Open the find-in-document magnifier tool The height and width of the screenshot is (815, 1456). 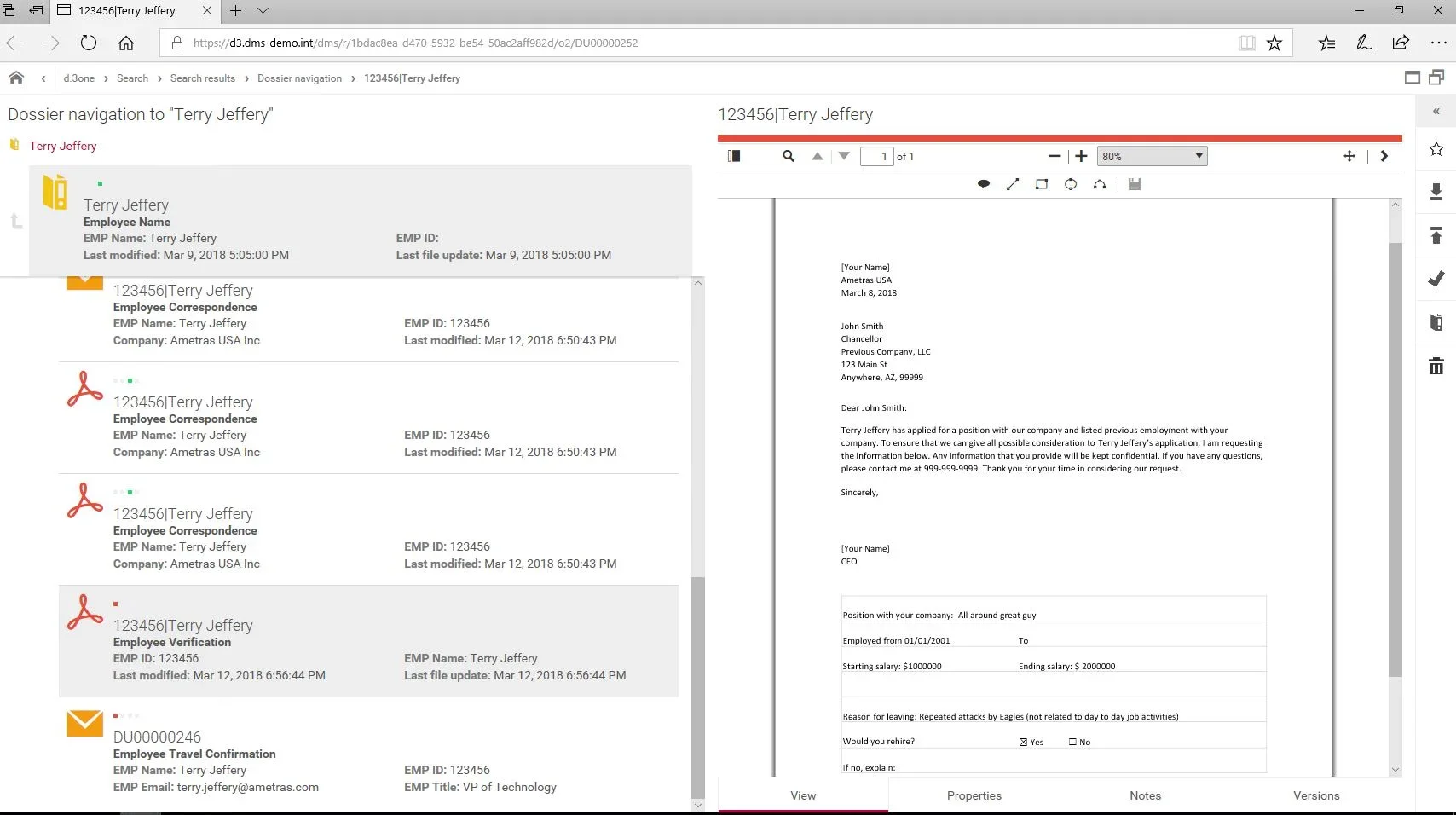(x=789, y=156)
